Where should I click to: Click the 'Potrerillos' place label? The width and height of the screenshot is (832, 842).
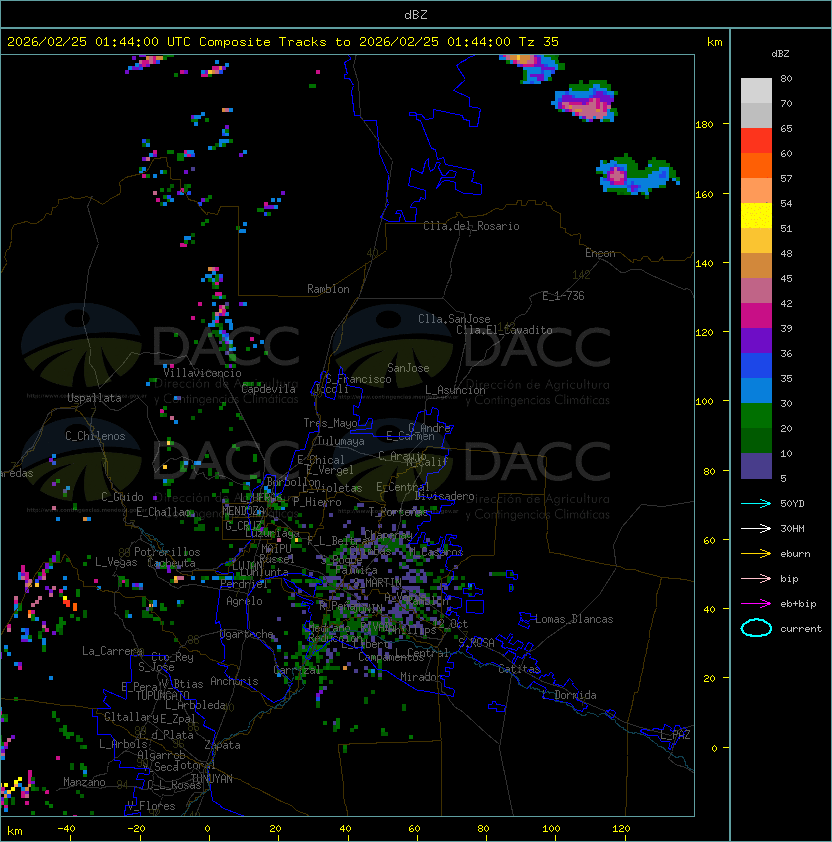167,552
